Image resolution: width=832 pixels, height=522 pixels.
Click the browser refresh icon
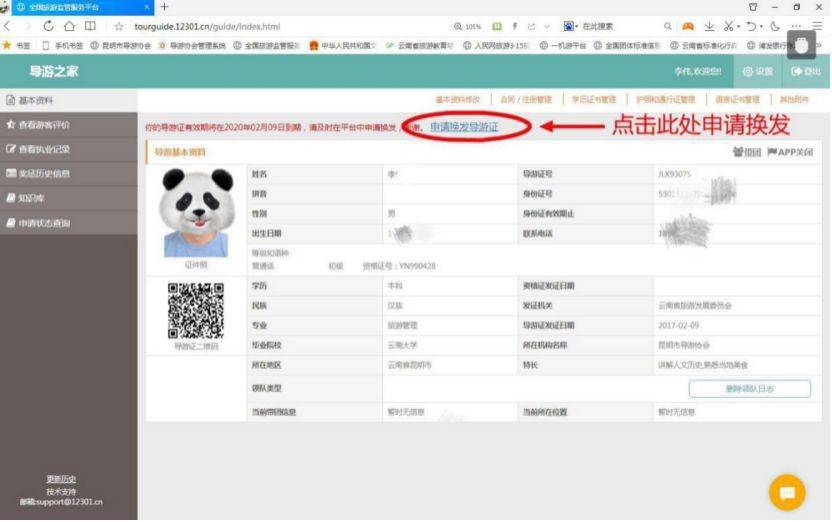click(48, 26)
